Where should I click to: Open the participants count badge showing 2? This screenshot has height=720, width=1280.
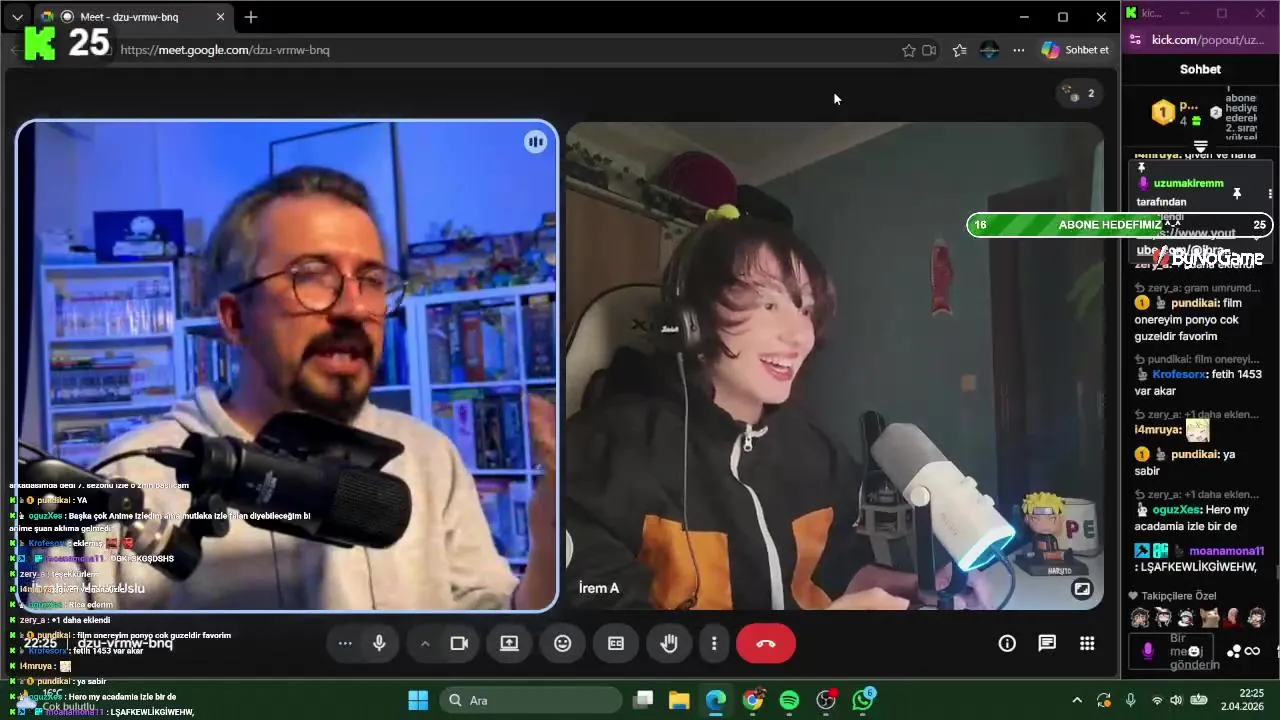tap(1080, 93)
